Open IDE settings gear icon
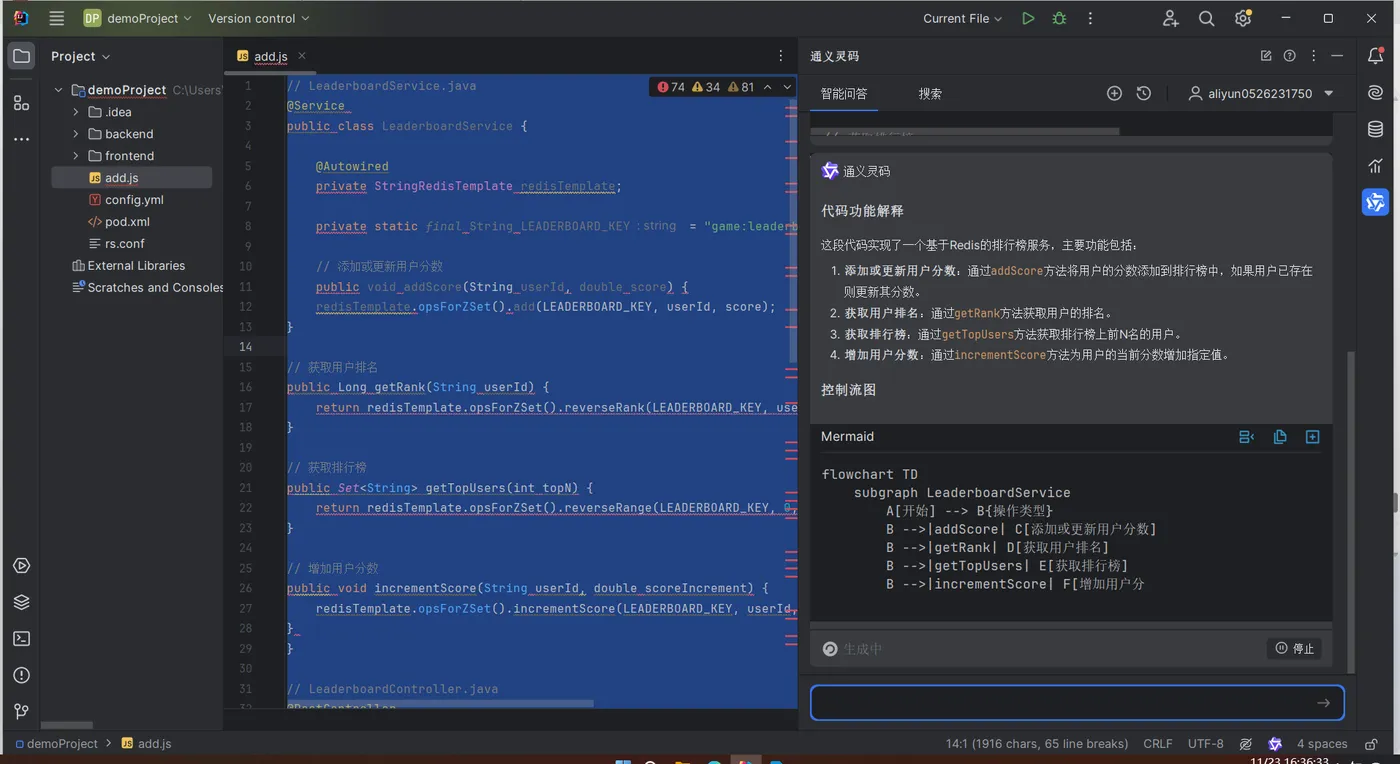This screenshot has height=764, width=1400. pyautogui.click(x=1243, y=18)
